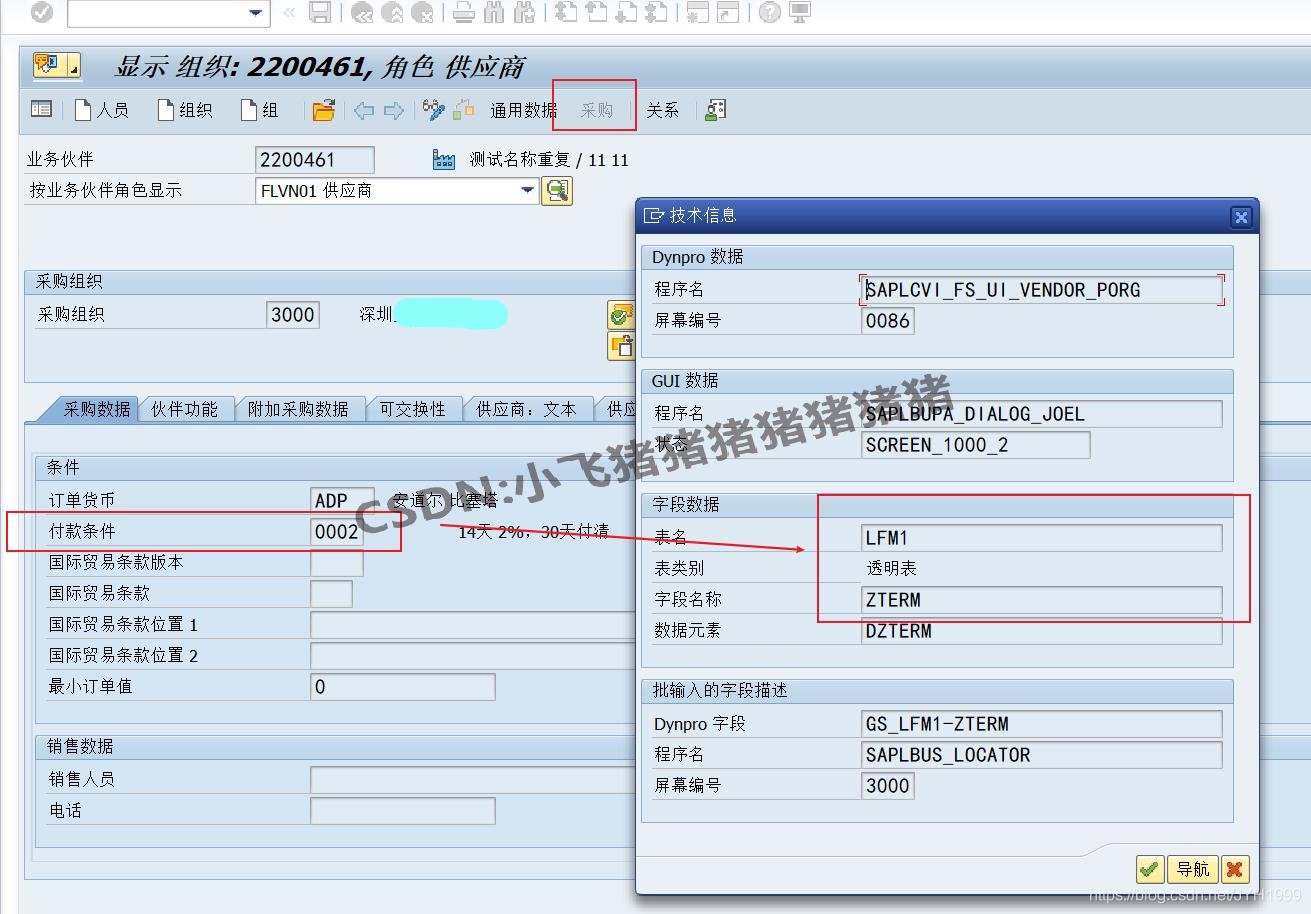This screenshot has width=1311, height=914.
Task: Click the 状态 field SCREEN_1000_2
Action: click(x=976, y=445)
